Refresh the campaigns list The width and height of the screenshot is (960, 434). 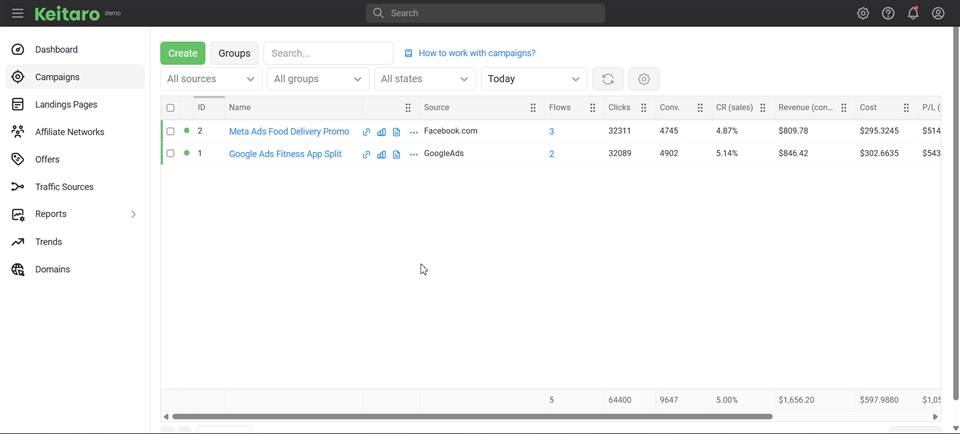click(608, 79)
